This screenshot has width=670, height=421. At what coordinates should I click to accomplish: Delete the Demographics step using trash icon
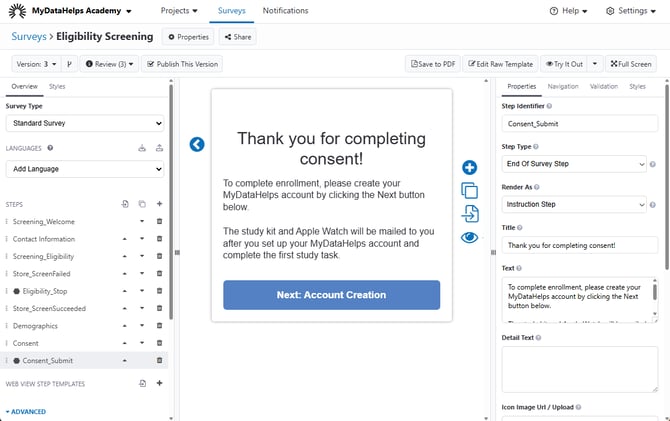pos(159,325)
